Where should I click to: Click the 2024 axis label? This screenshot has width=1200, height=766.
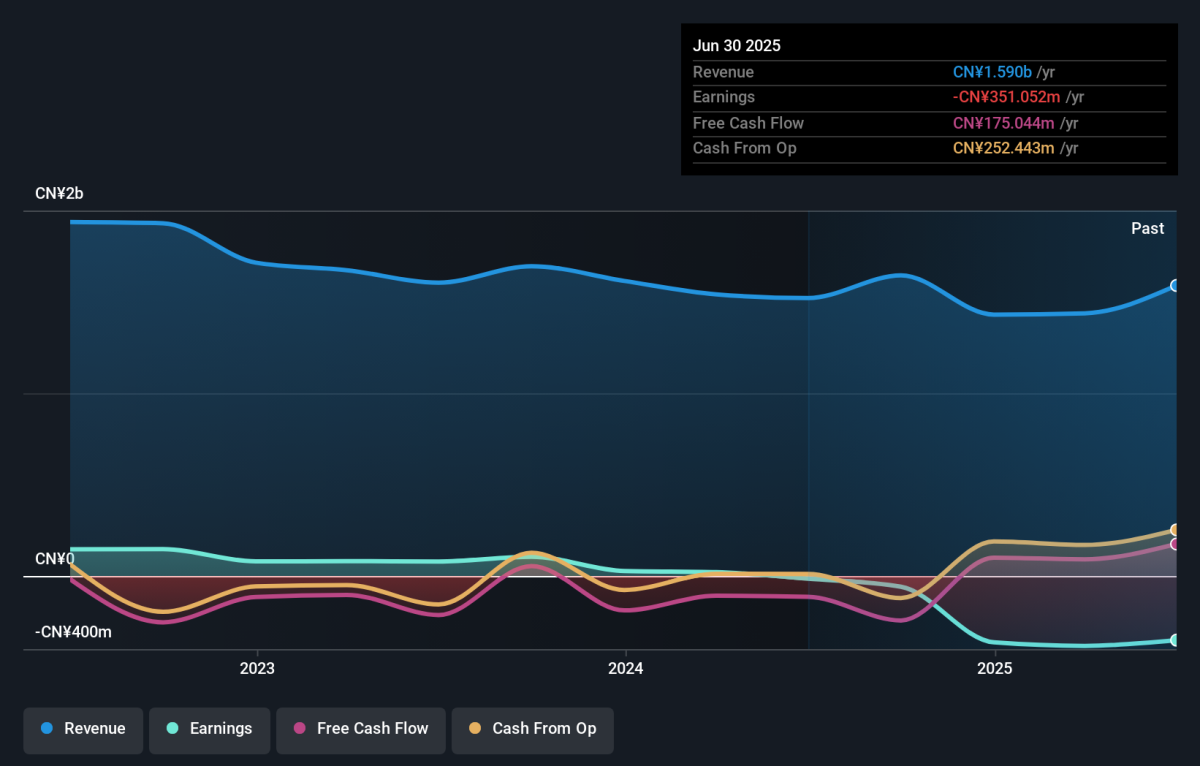click(625, 668)
